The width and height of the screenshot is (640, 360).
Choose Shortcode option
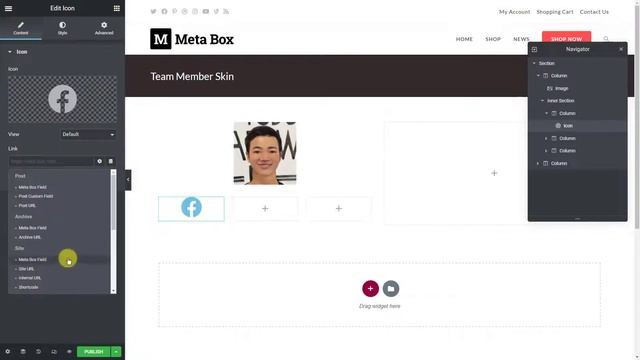click(x=28, y=287)
